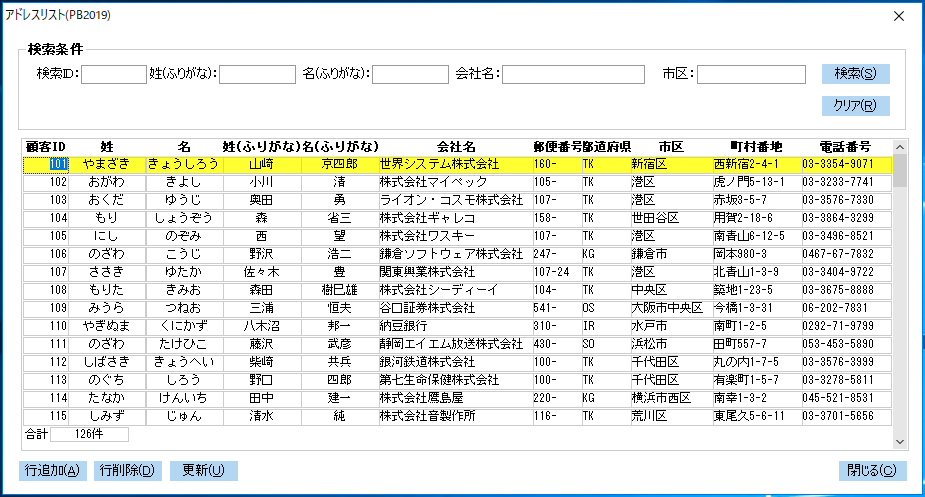Click the 谷口証券株式会社 company cell
This screenshot has width=925, height=497.
(455, 308)
